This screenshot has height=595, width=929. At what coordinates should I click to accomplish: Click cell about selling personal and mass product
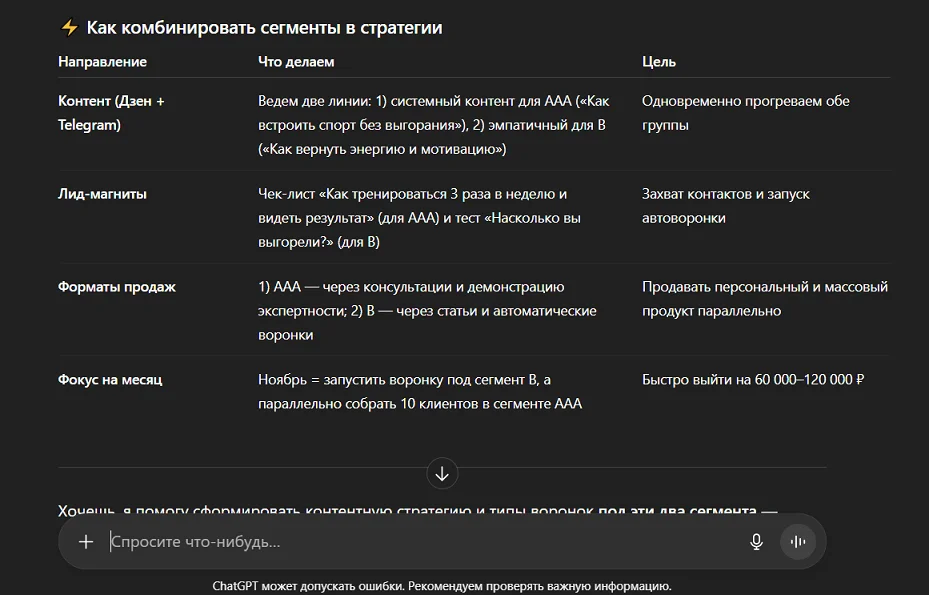tap(764, 298)
